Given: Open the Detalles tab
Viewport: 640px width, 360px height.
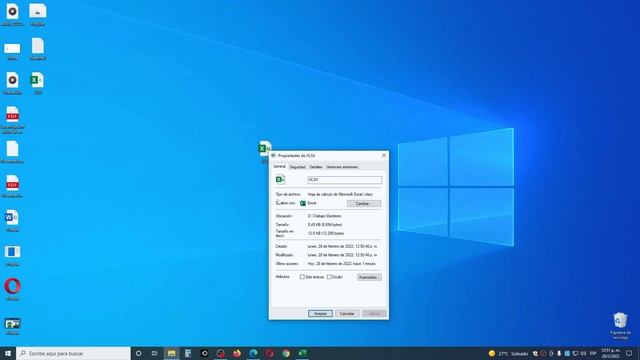Looking at the screenshot, I should [x=316, y=167].
